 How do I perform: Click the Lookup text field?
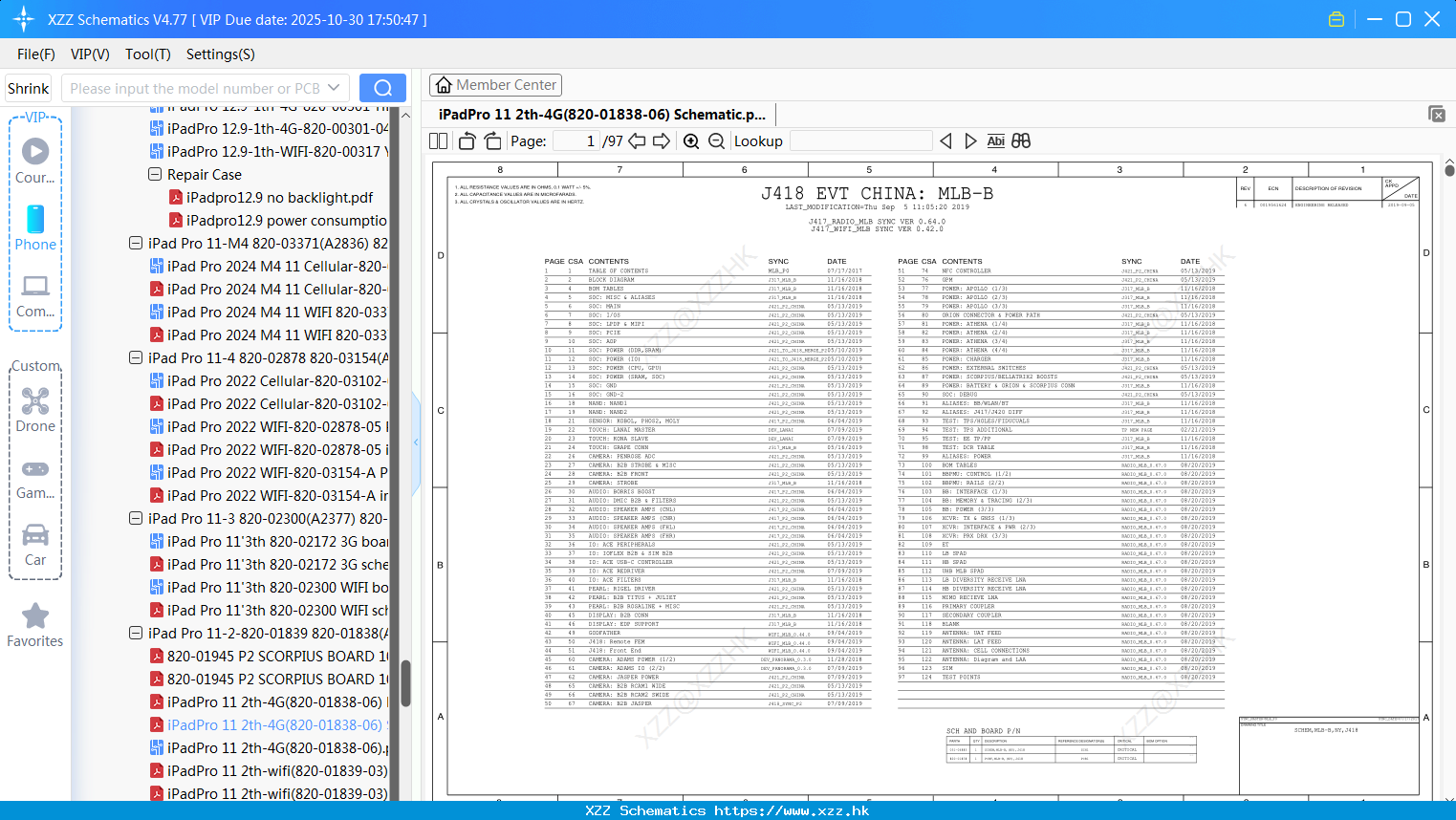[x=860, y=140]
